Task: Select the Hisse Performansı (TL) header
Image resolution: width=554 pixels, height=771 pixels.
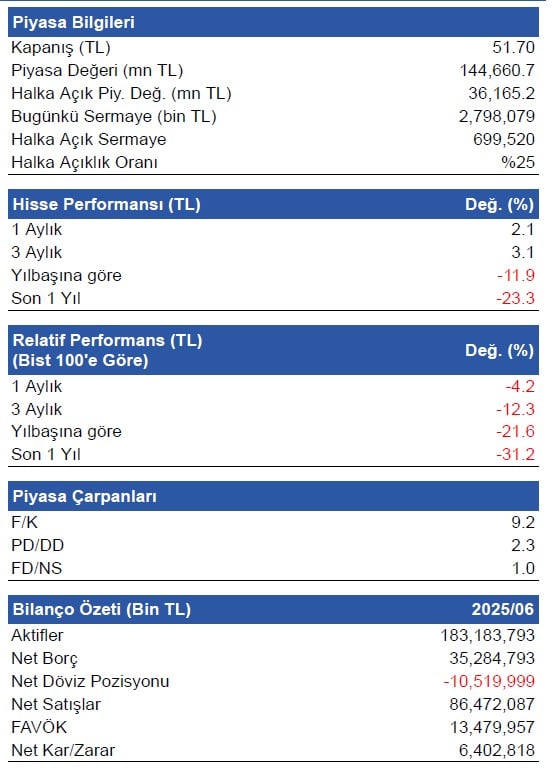Action: point(106,205)
